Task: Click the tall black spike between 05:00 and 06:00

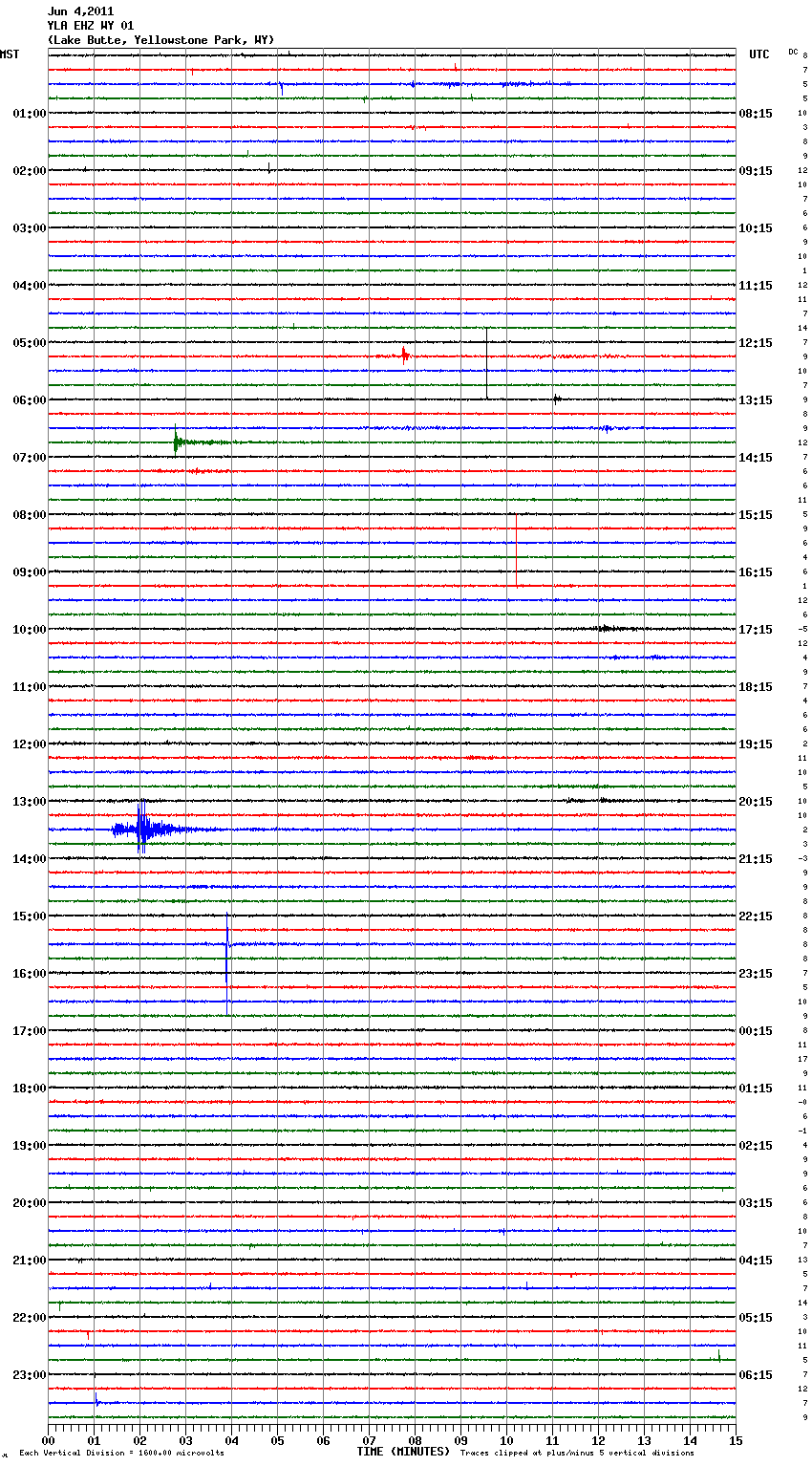Action: coord(487,363)
